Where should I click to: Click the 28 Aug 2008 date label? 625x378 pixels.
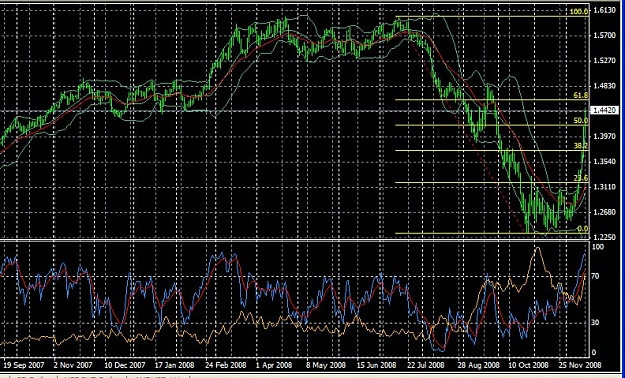479,365
